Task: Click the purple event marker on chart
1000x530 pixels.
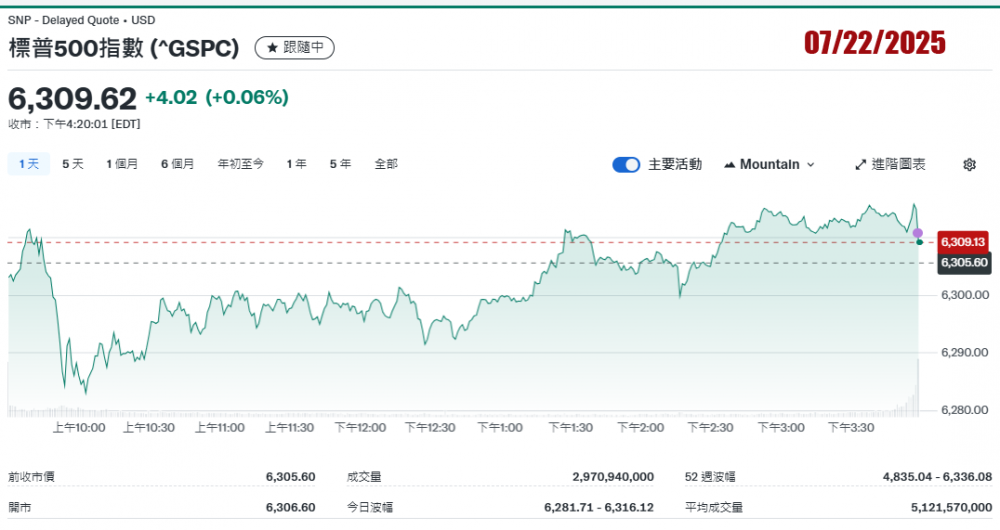Action: click(918, 233)
